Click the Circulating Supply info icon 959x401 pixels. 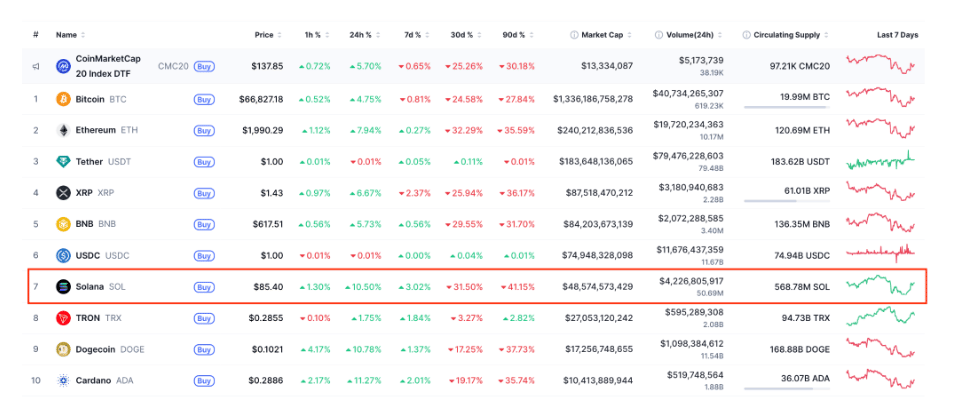tap(747, 35)
